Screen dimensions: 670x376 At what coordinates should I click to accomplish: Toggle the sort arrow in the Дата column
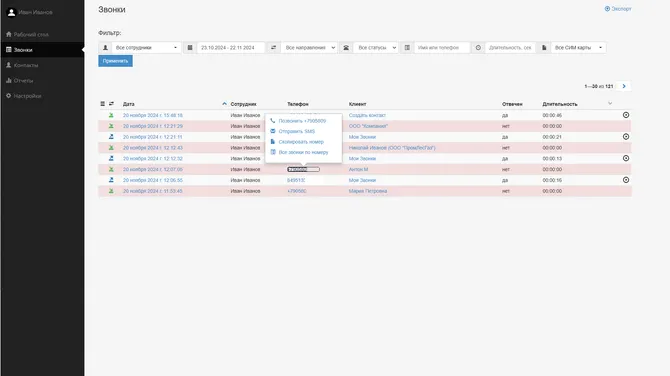224,104
